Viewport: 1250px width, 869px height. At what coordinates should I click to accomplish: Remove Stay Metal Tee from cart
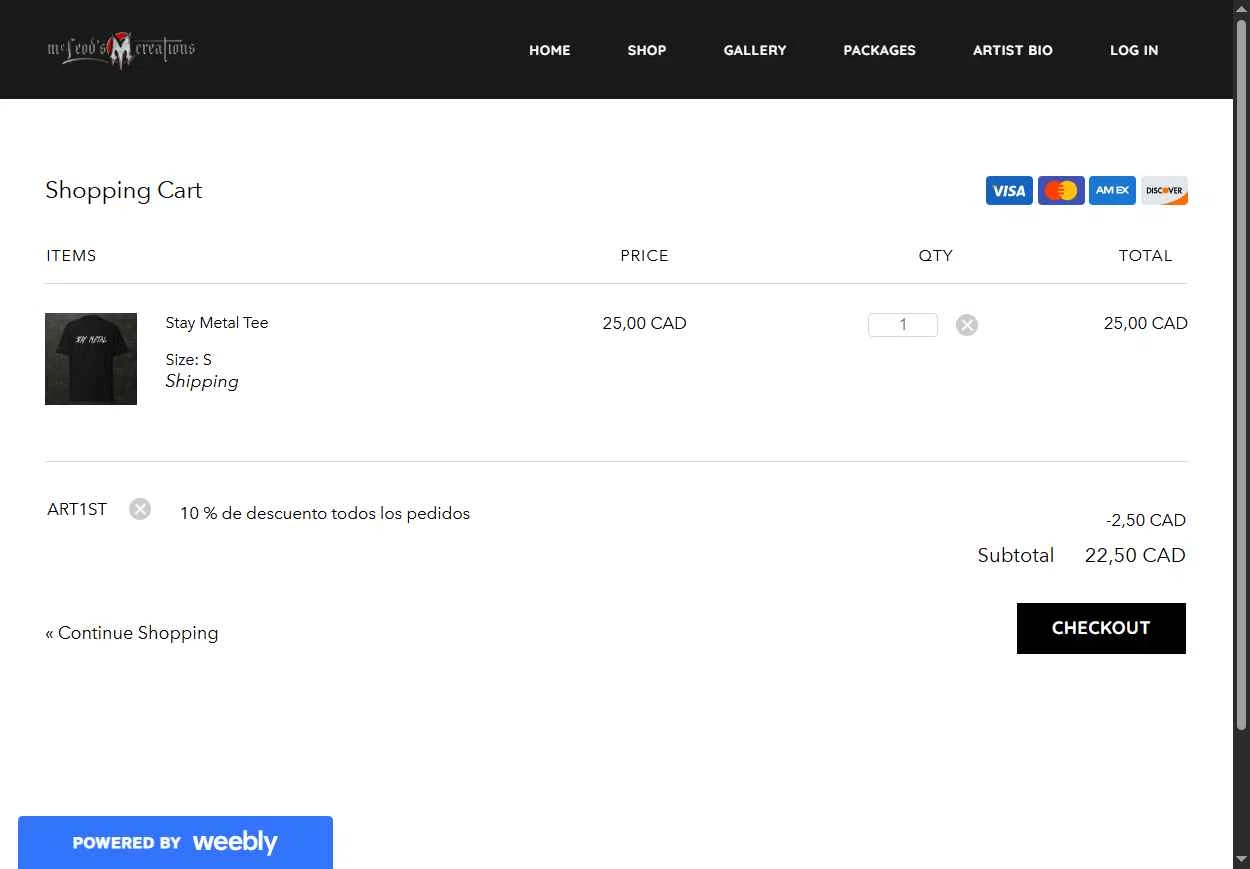coord(967,325)
